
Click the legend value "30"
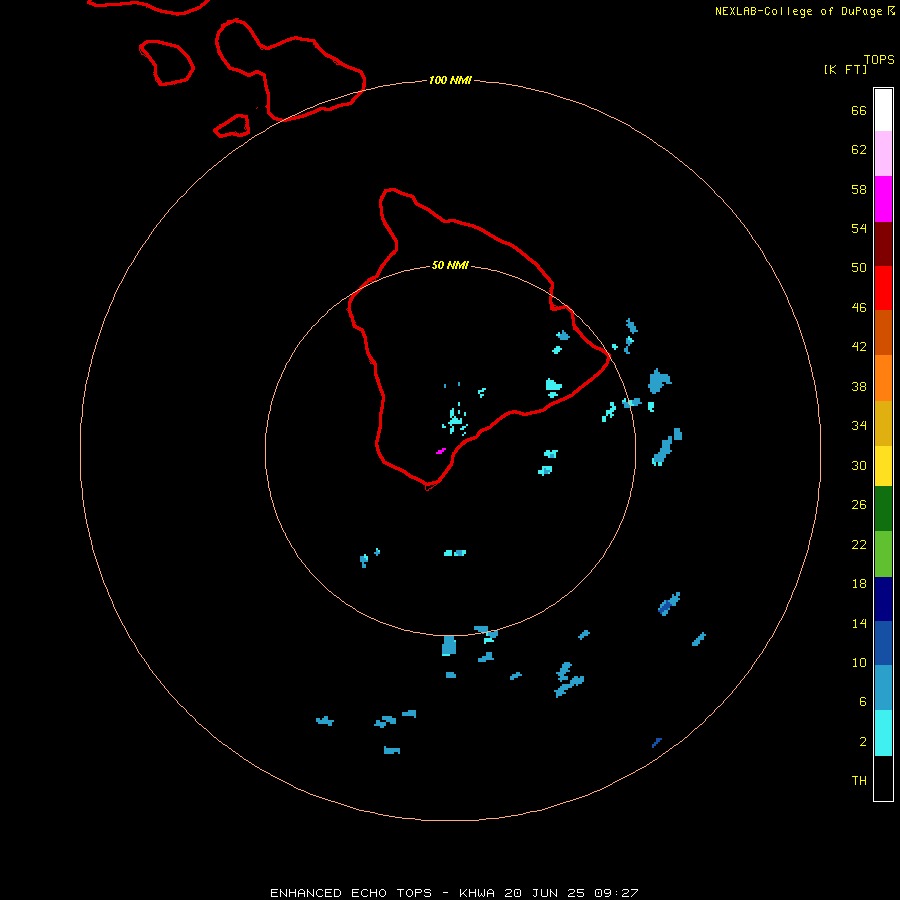pyautogui.click(x=859, y=465)
